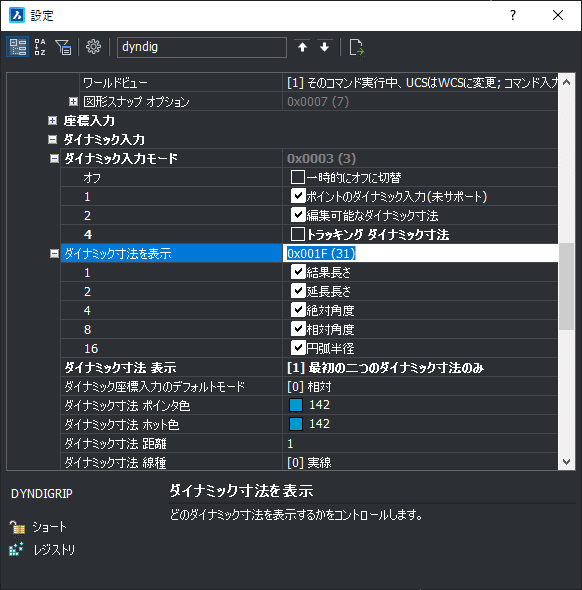Switch to alphabetical sort view icon
Image resolution: width=582 pixels, height=590 pixels.
pyautogui.click(x=40, y=47)
